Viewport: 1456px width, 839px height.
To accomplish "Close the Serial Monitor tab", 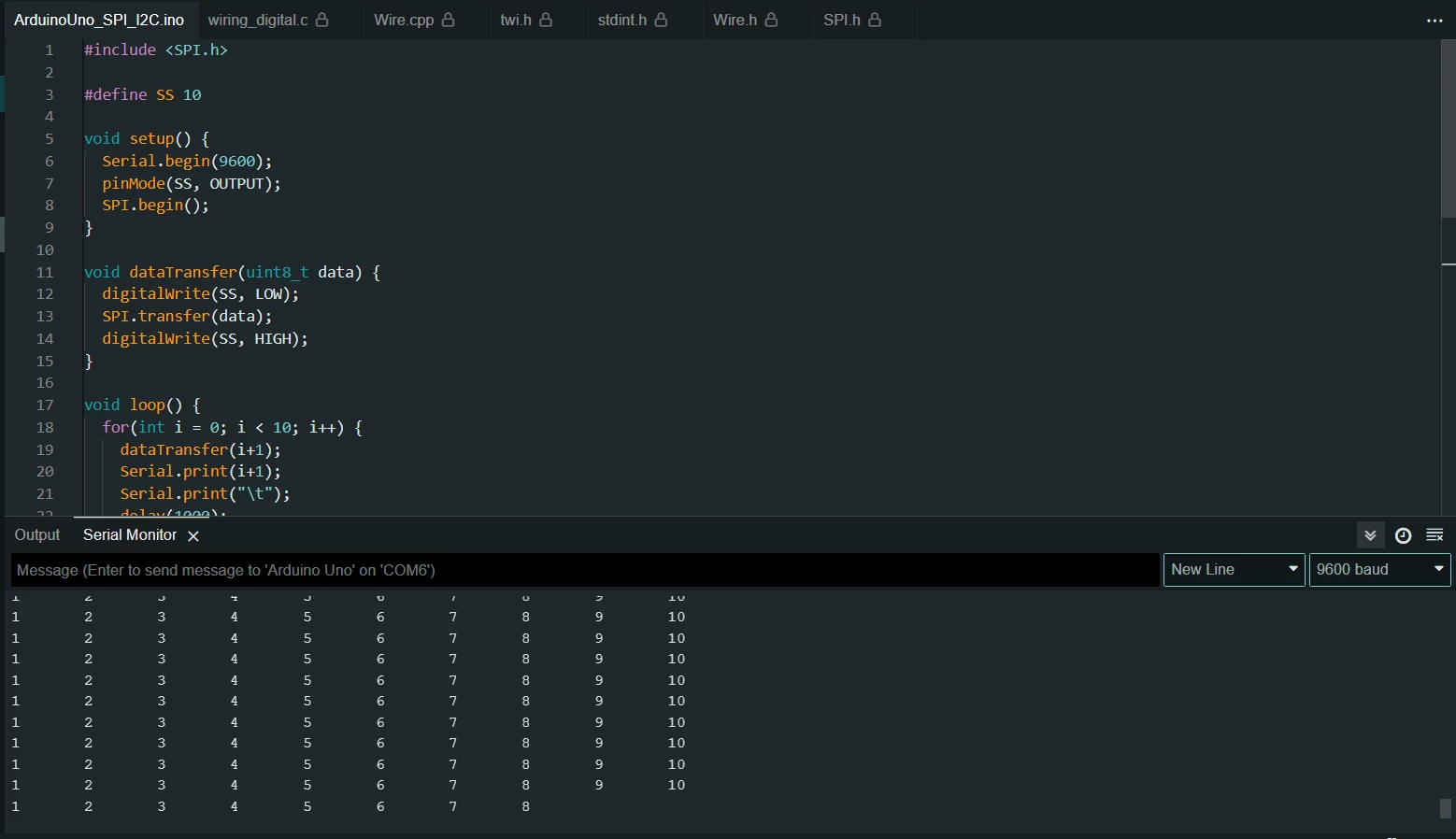I will pos(193,536).
